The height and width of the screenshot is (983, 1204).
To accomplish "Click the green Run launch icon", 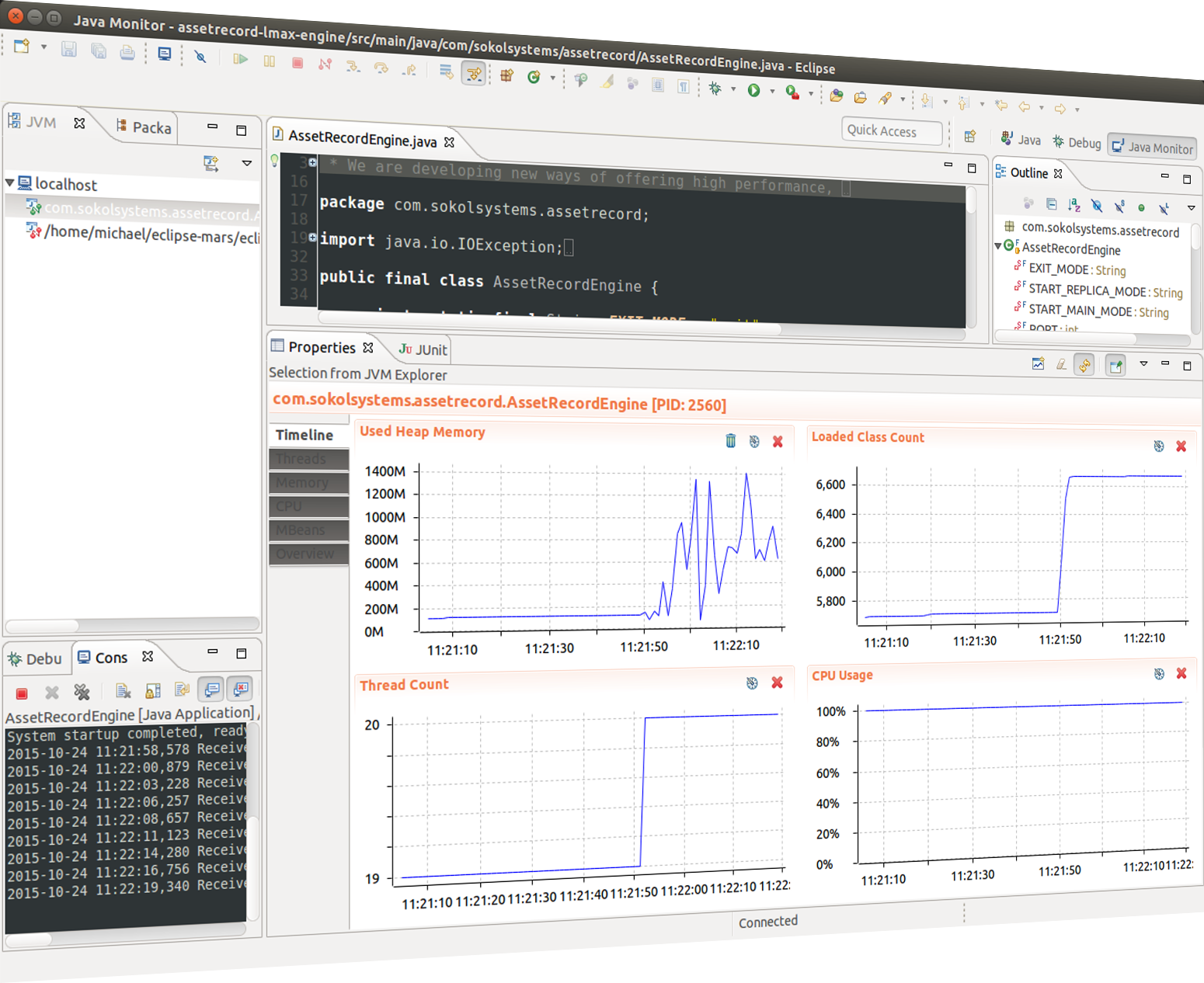I will (x=753, y=90).
